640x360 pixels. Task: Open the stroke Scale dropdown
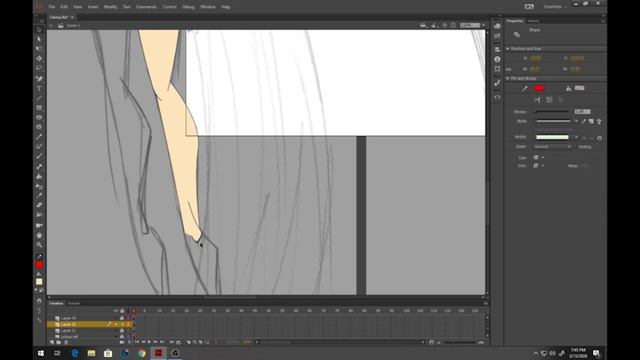tap(553, 147)
